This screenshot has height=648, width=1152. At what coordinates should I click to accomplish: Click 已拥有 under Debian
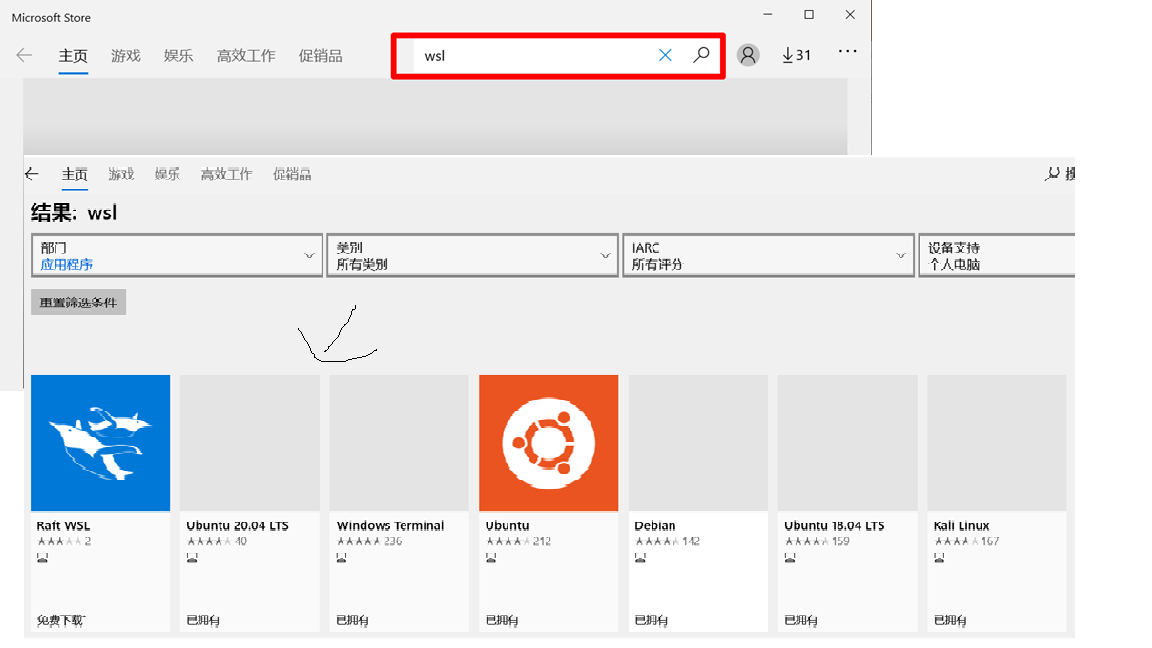[x=652, y=621]
